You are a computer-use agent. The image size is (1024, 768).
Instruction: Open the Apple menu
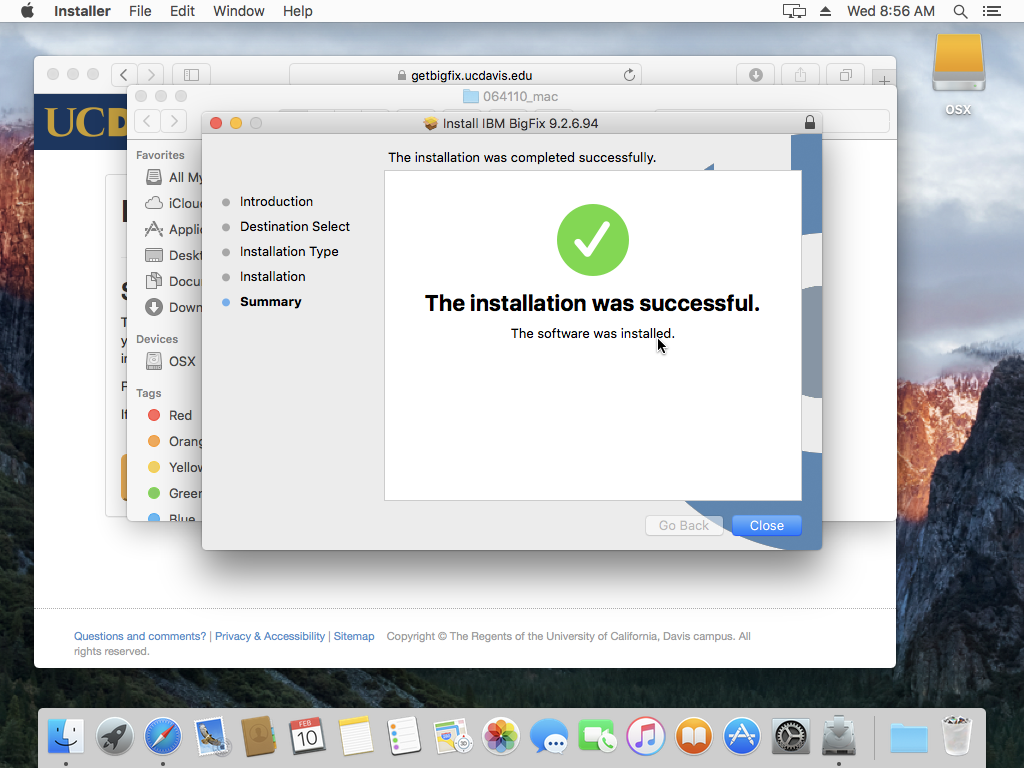(x=27, y=11)
